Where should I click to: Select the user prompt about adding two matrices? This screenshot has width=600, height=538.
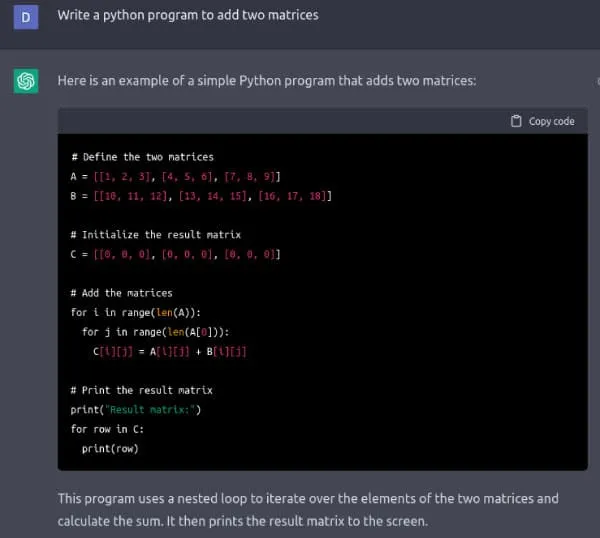[188, 16]
